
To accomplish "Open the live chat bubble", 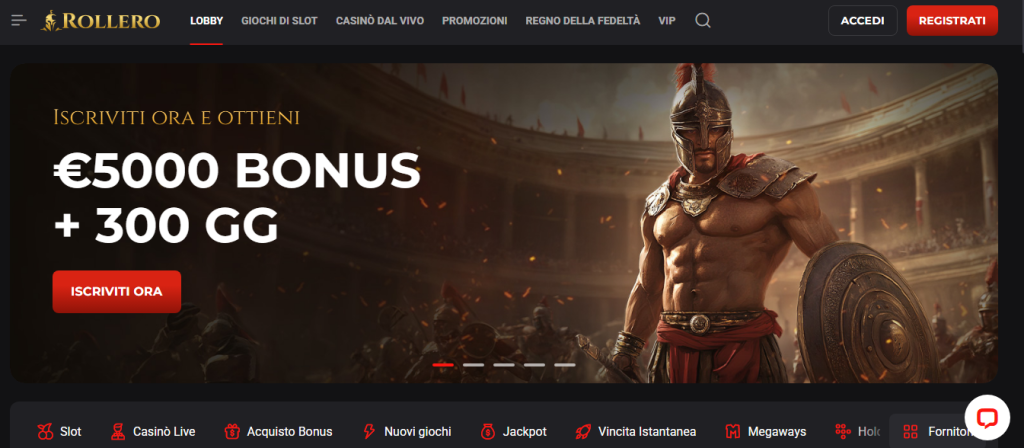I will click(987, 417).
